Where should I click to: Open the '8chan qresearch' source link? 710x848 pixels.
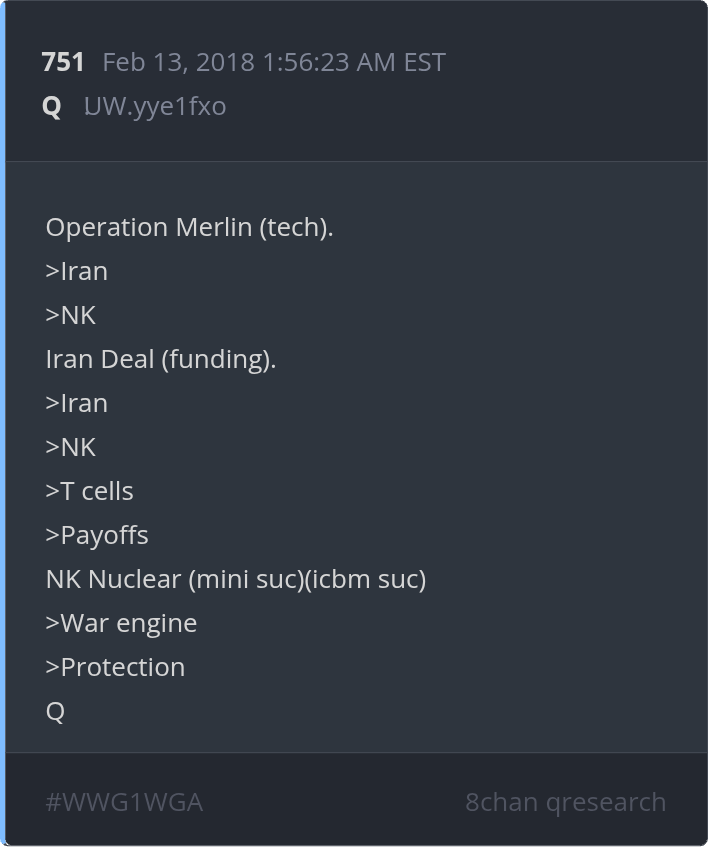[x=565, y=802]
